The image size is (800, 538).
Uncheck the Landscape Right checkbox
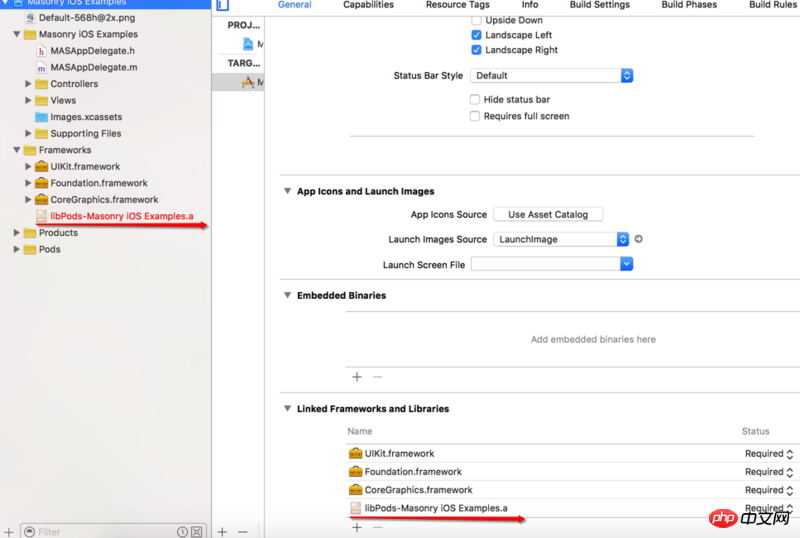tap(476, 50)
